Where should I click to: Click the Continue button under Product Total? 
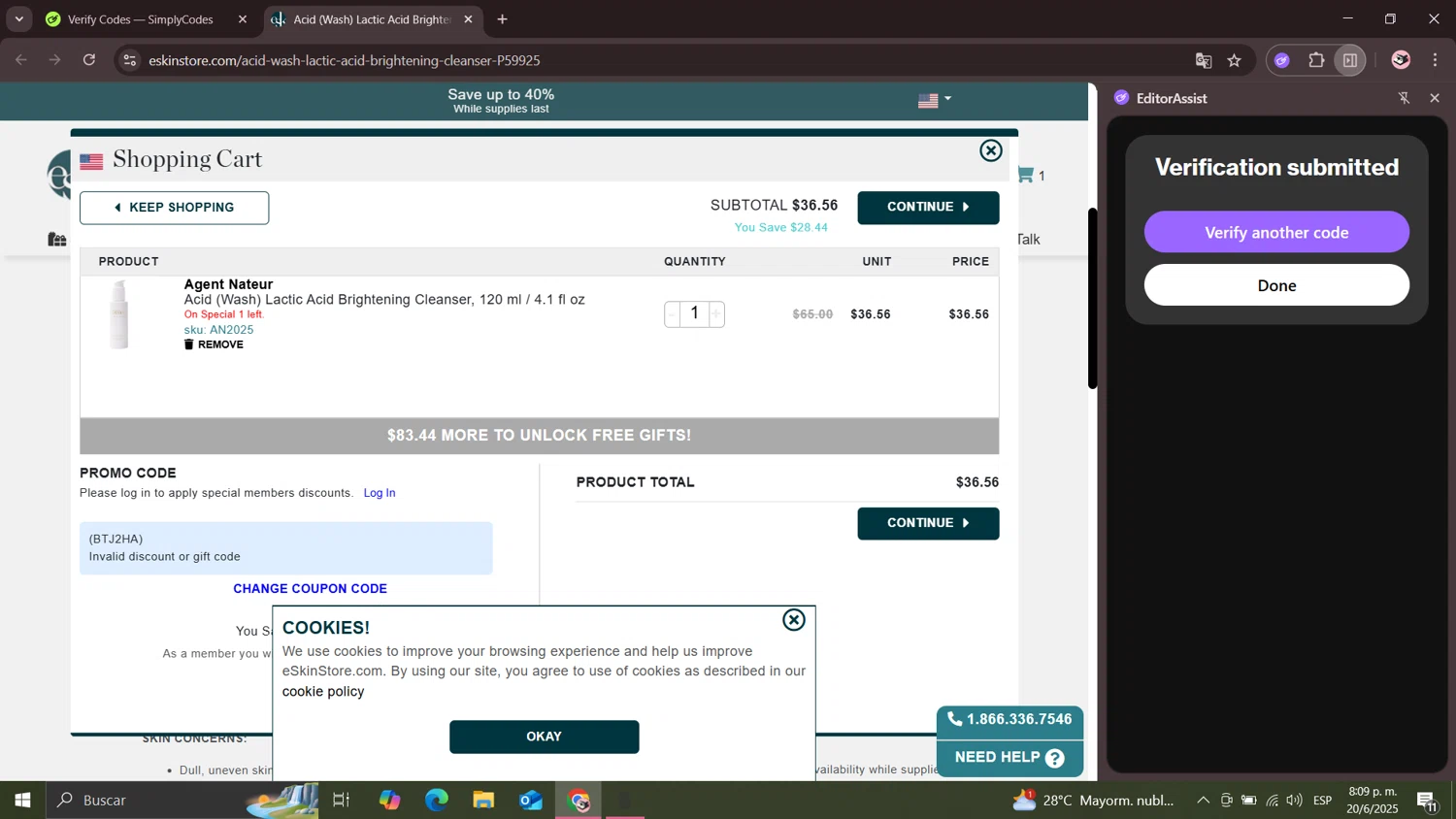coord(928,523)
